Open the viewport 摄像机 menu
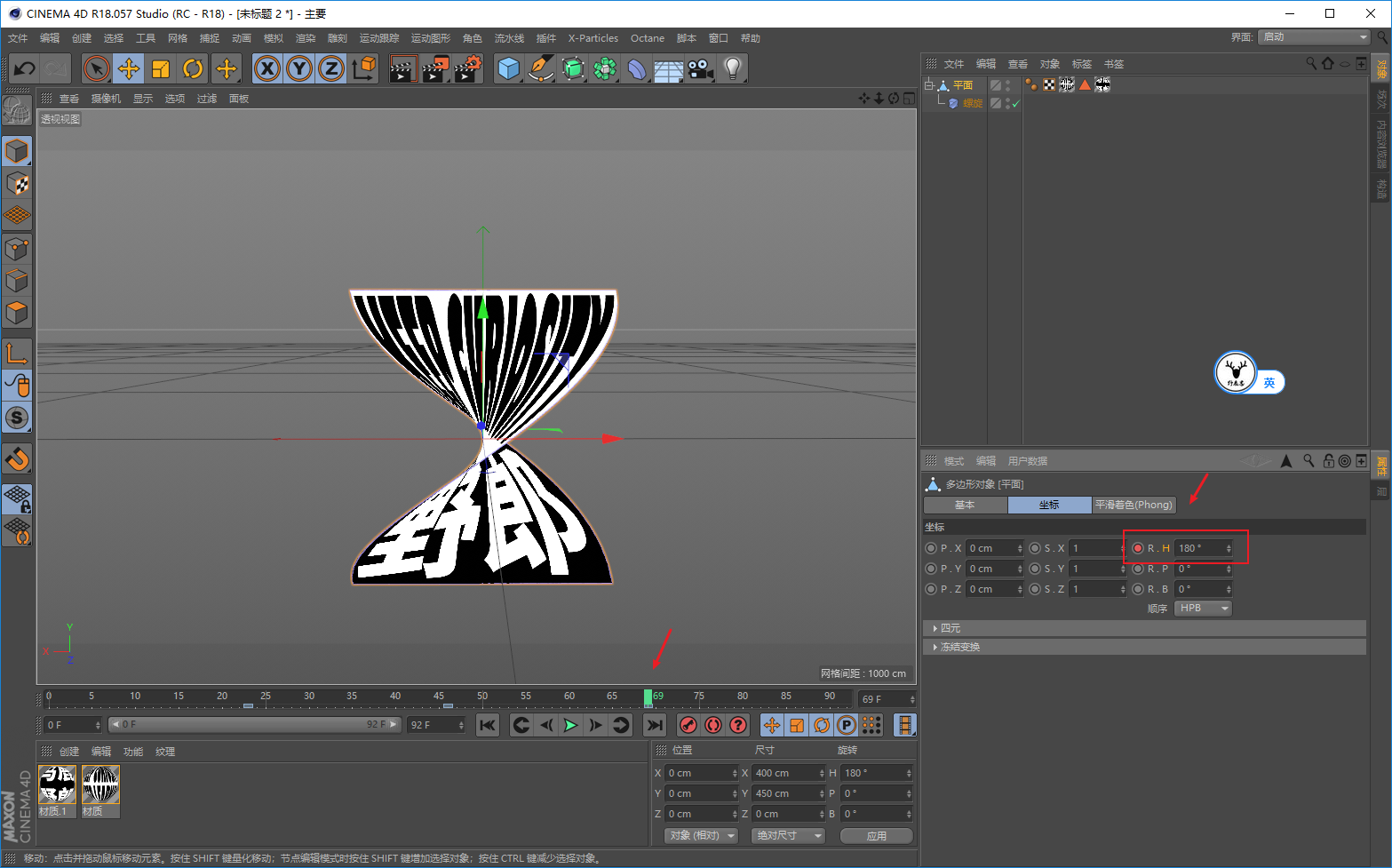This screenshot has height=868, width=1392. [107, 99]
